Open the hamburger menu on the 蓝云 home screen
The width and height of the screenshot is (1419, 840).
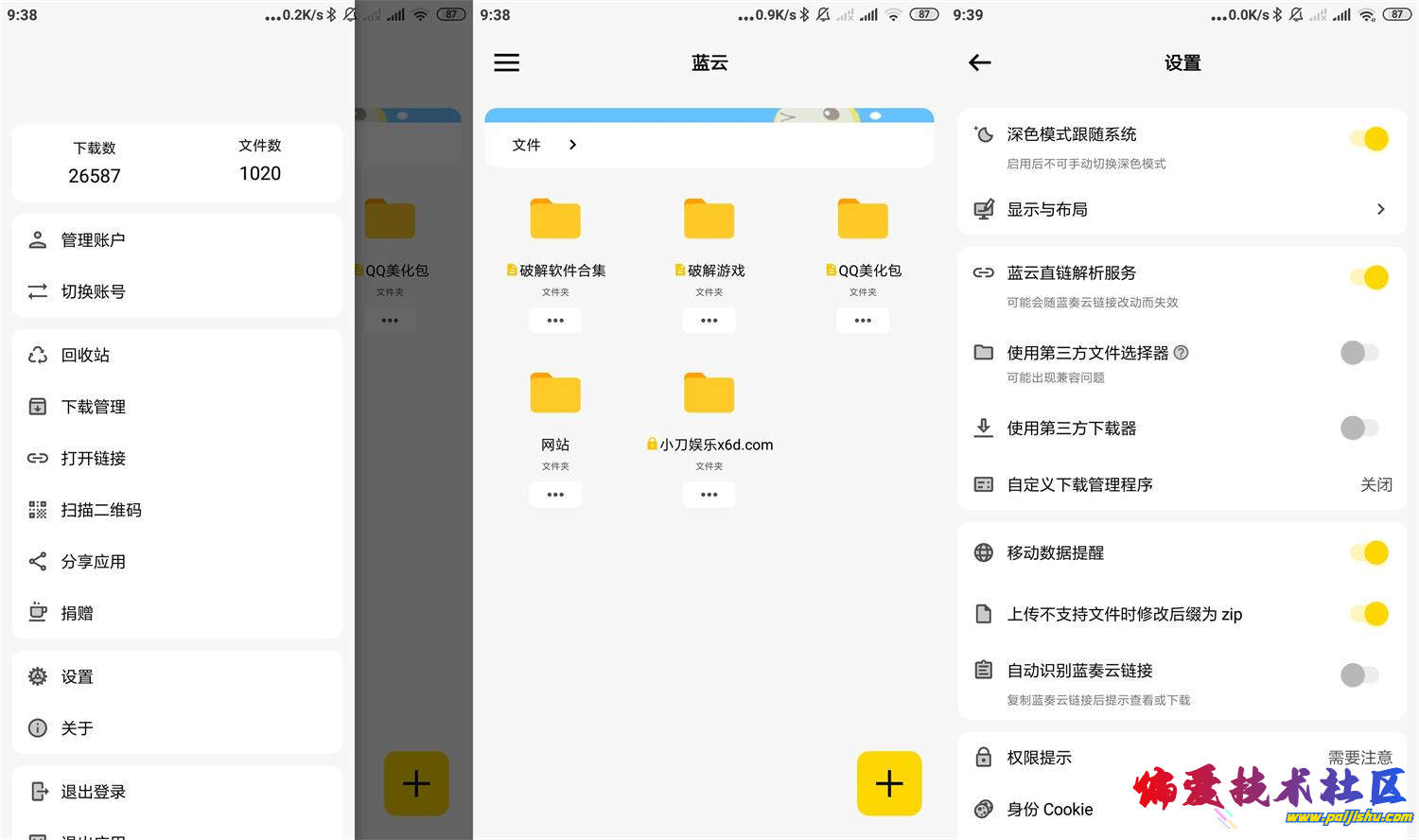click(x=506, y=62)
